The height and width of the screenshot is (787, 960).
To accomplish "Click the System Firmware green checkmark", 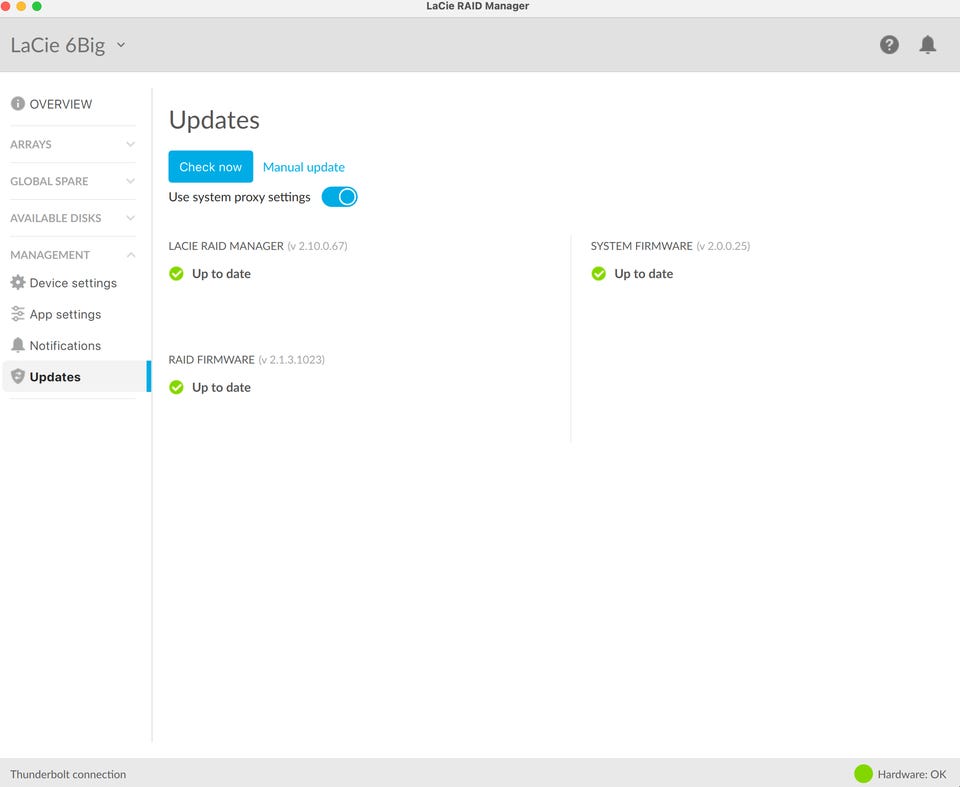I will 599,274.
